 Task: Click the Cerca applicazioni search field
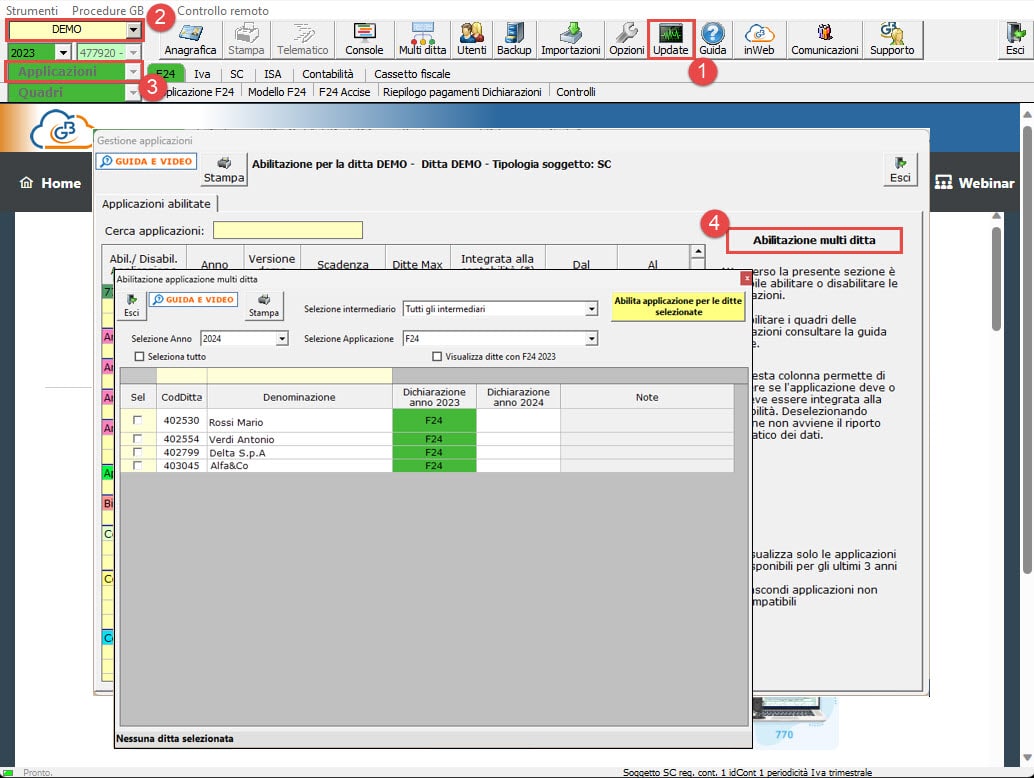(x=287, y=231)
